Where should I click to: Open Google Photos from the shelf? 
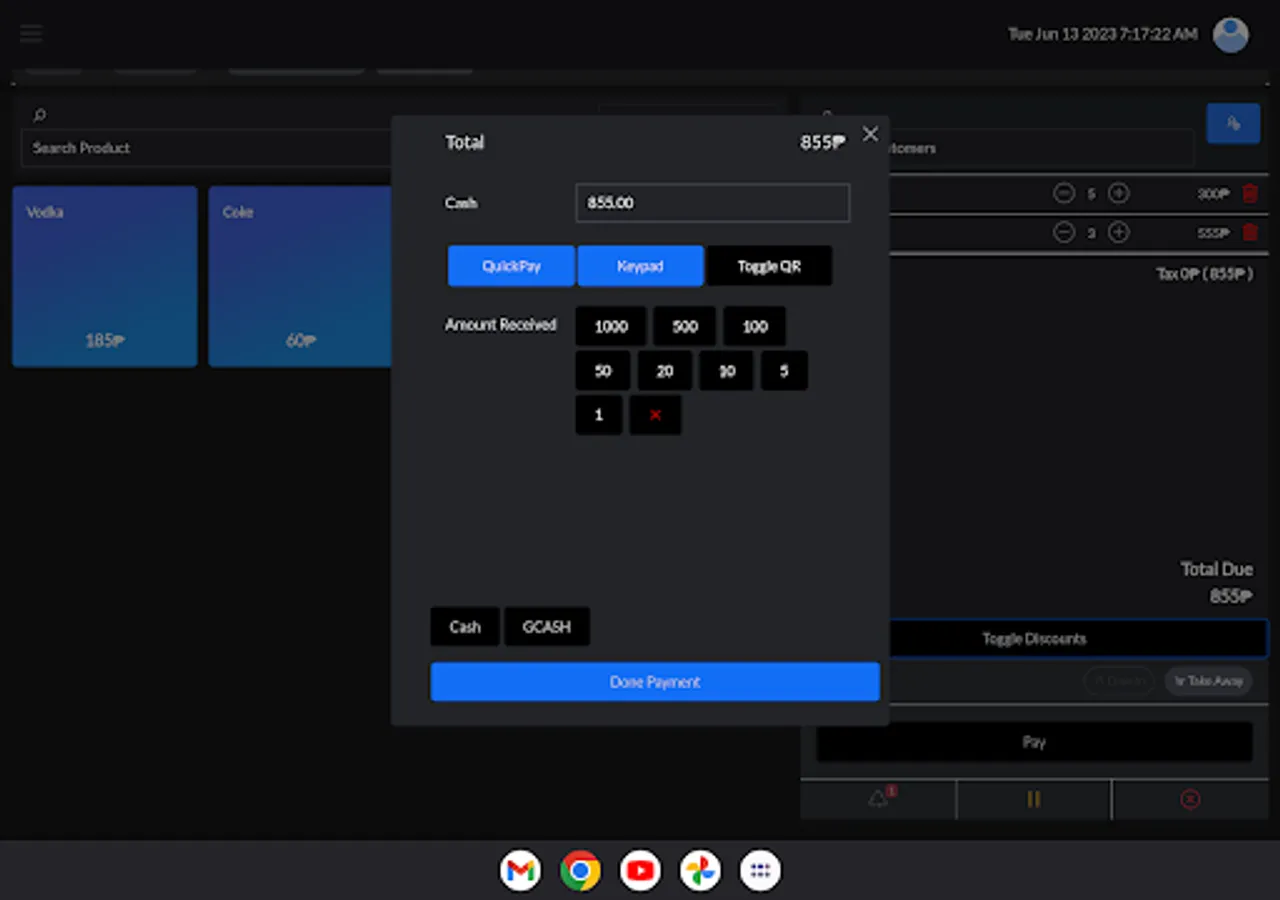tap(700, 870)
